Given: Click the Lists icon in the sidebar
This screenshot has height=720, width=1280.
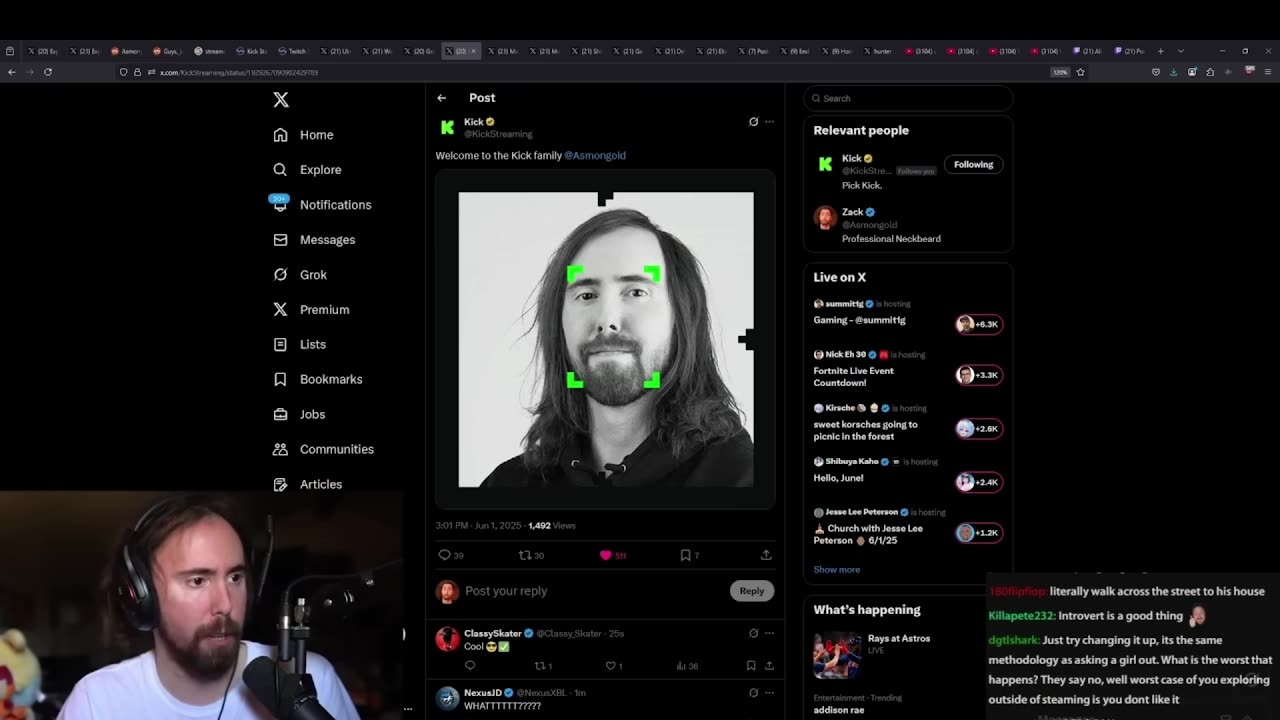Looking at the screenshot, I should coord(280,344).
